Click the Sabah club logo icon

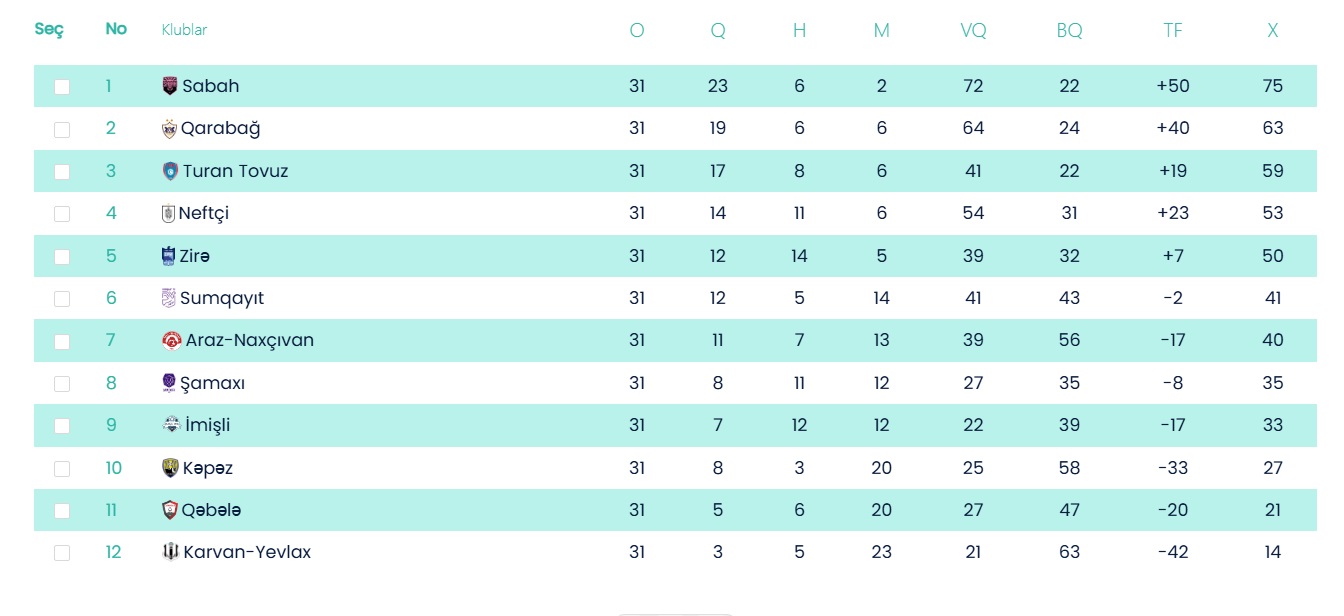[x=170, y=86]
